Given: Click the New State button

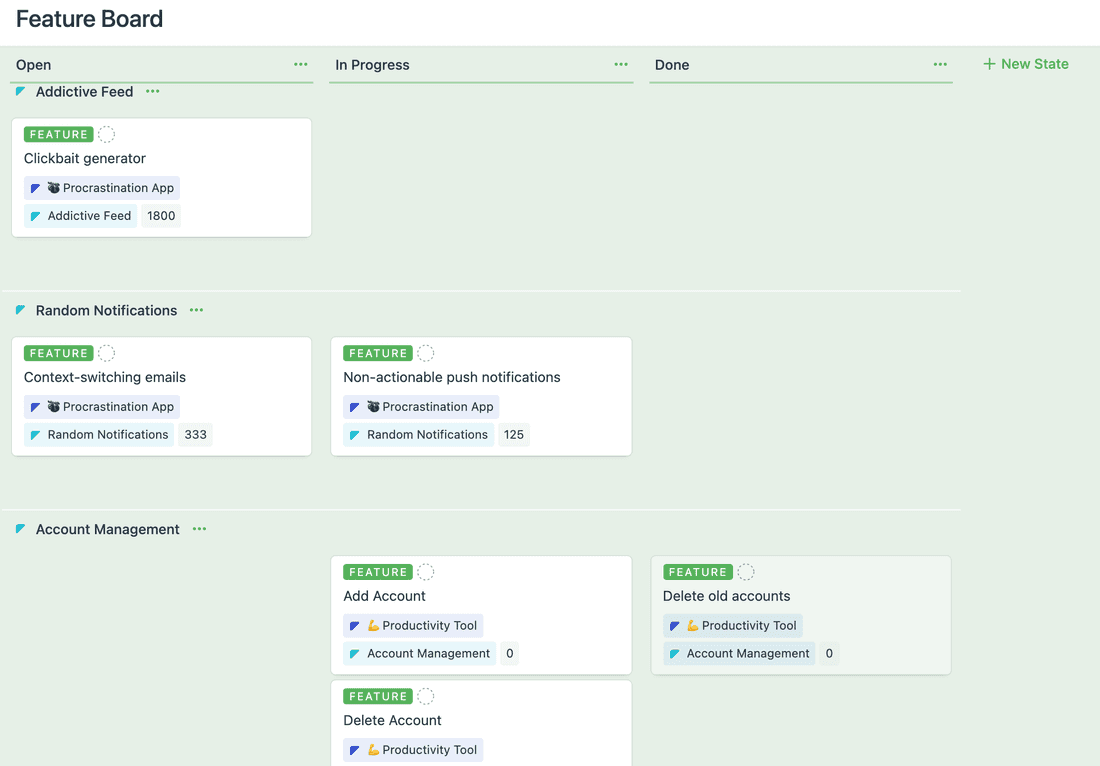Looking at the screenshot, I should 1025,63.
